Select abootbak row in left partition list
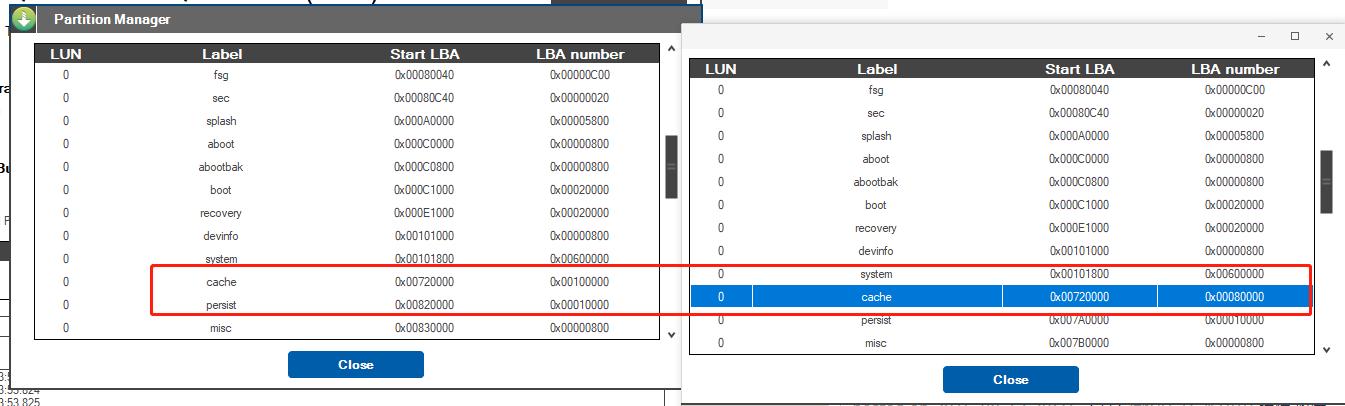 tap(347, 167)
